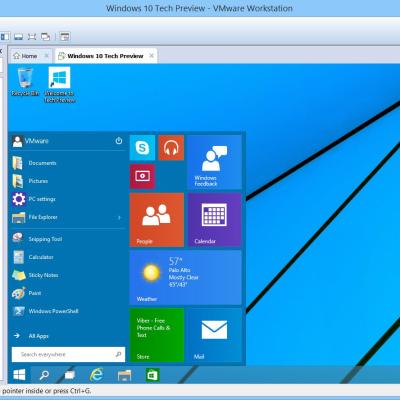Click the VMware user name in Start menu
The image size is (400, 400).
click(37, 141)
